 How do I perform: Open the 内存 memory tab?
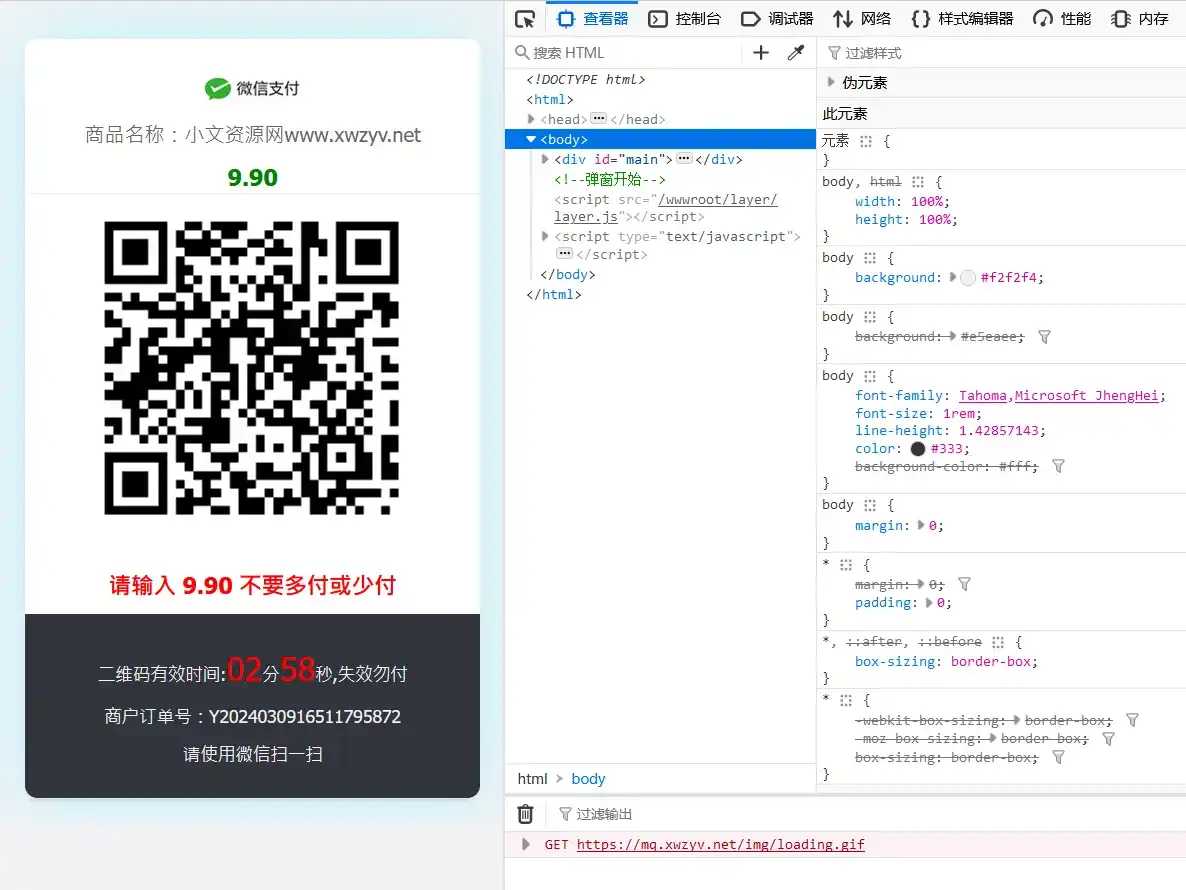click(1140, 19)
